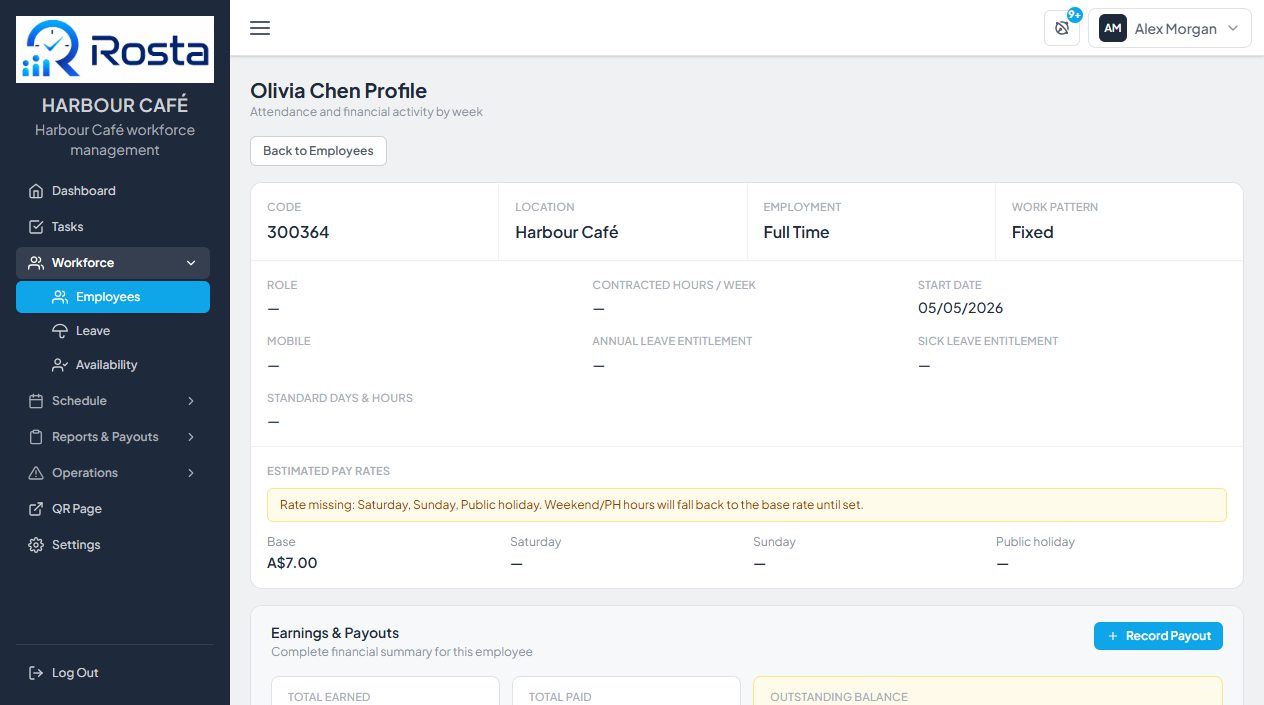Click the plus icon on Record Payout
Image resolution: width=1264 pixels, height=705 pixels.
pos(1112,636)
